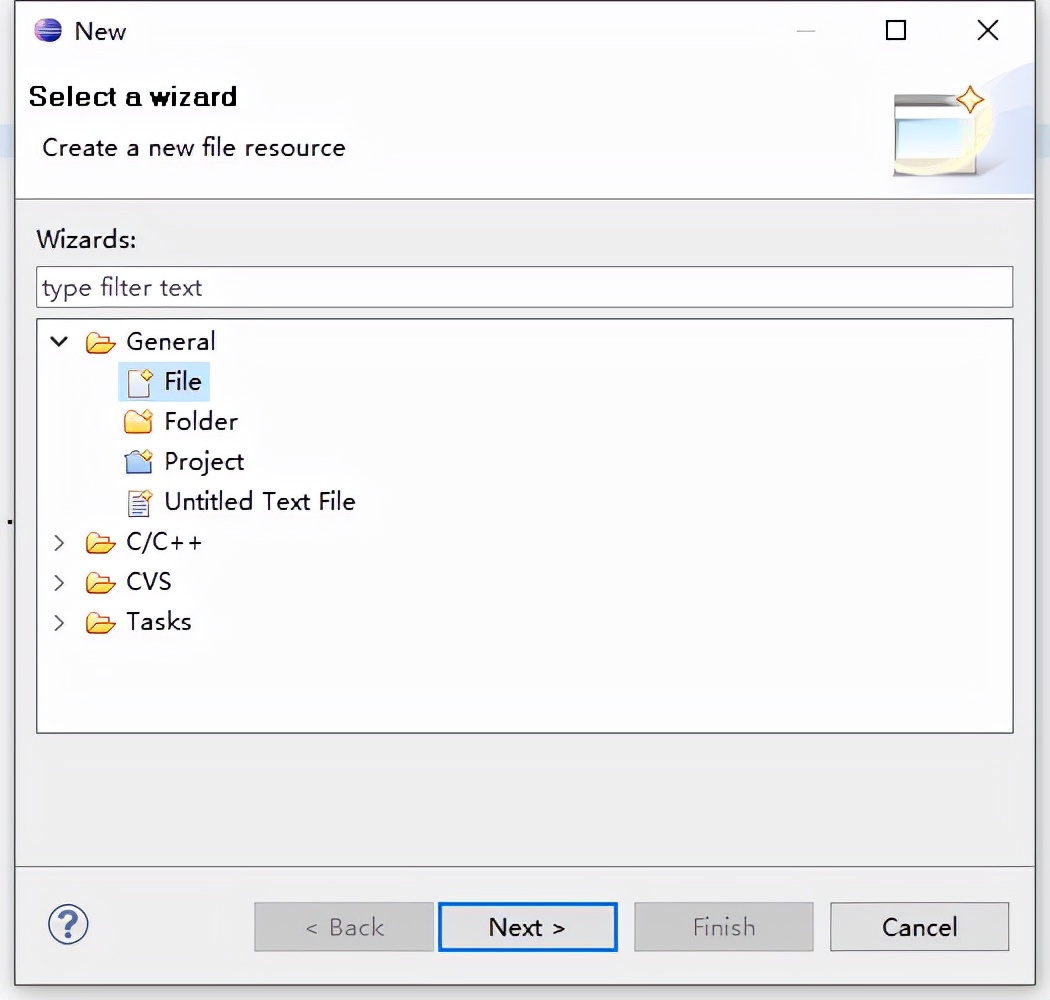Maximize the New dialog window
The width and height of the screenshot is (1050, 1000).
coord(896,31)
